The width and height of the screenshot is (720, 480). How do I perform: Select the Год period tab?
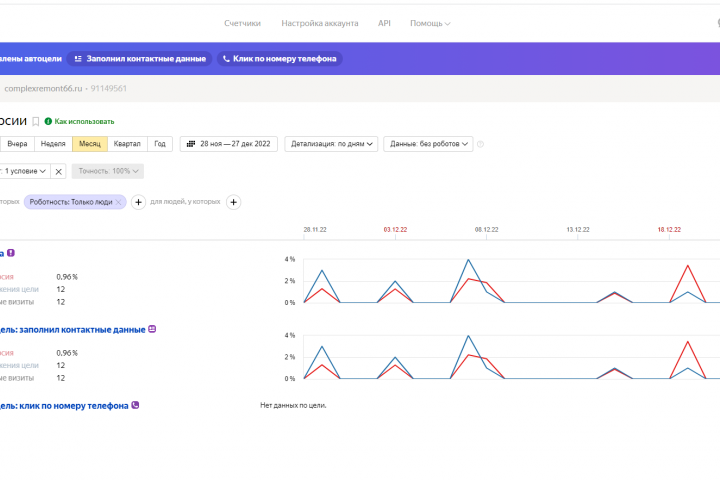(x=160, y=144)
